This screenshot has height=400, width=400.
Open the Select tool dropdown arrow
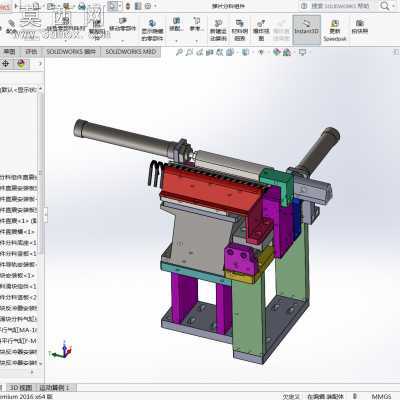coord(120,6)
